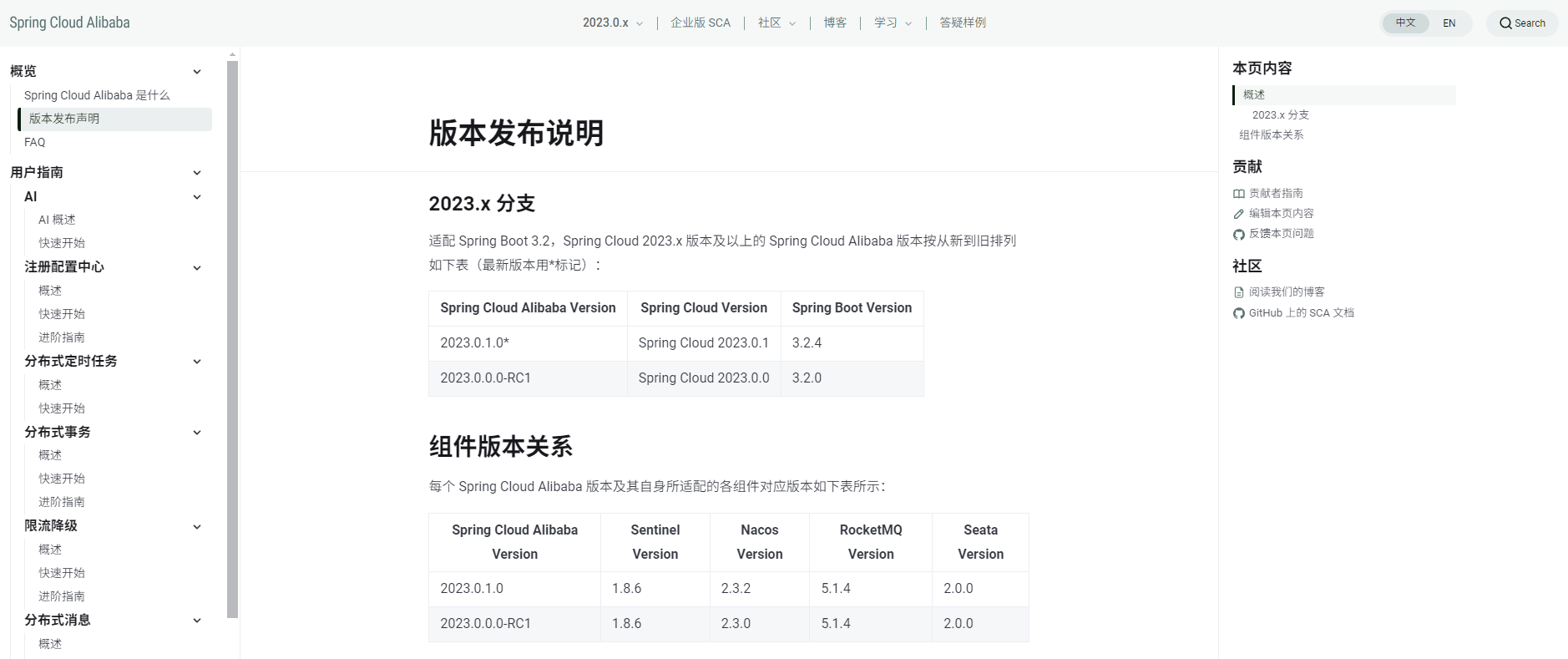Screen dimensions: 1568x659
Task: Collapse the 用户指南 sidebar section
Action: 197,173
